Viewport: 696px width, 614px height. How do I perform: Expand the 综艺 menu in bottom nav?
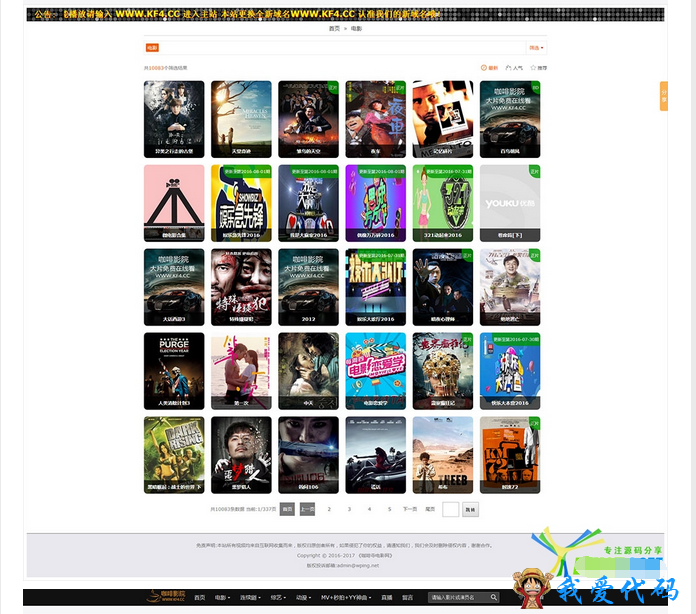(278, 598)
